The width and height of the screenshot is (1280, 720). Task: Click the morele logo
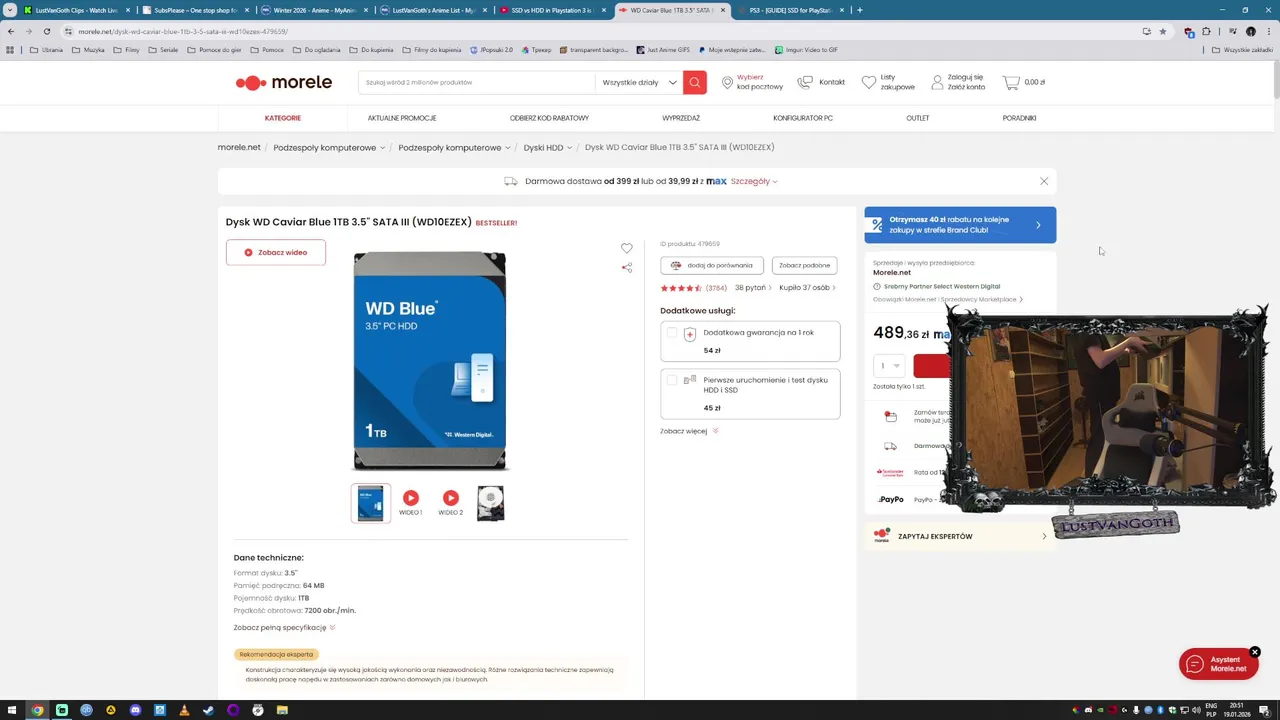[x=284, y=82]
